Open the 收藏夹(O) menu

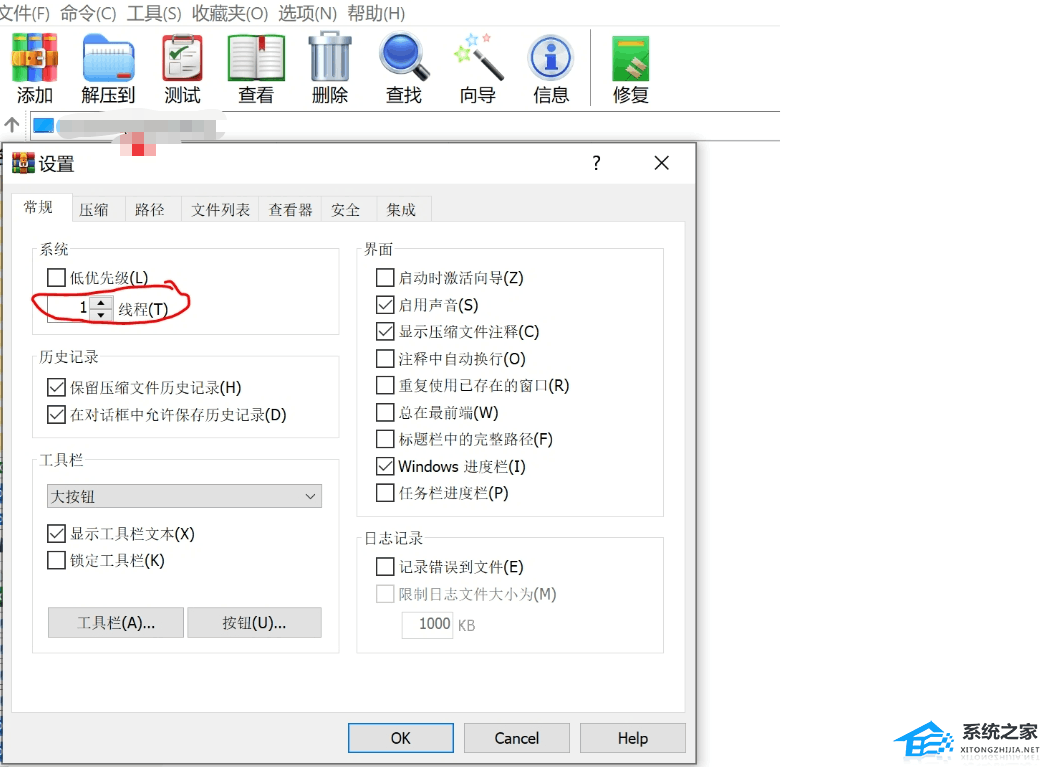point(230,13)
